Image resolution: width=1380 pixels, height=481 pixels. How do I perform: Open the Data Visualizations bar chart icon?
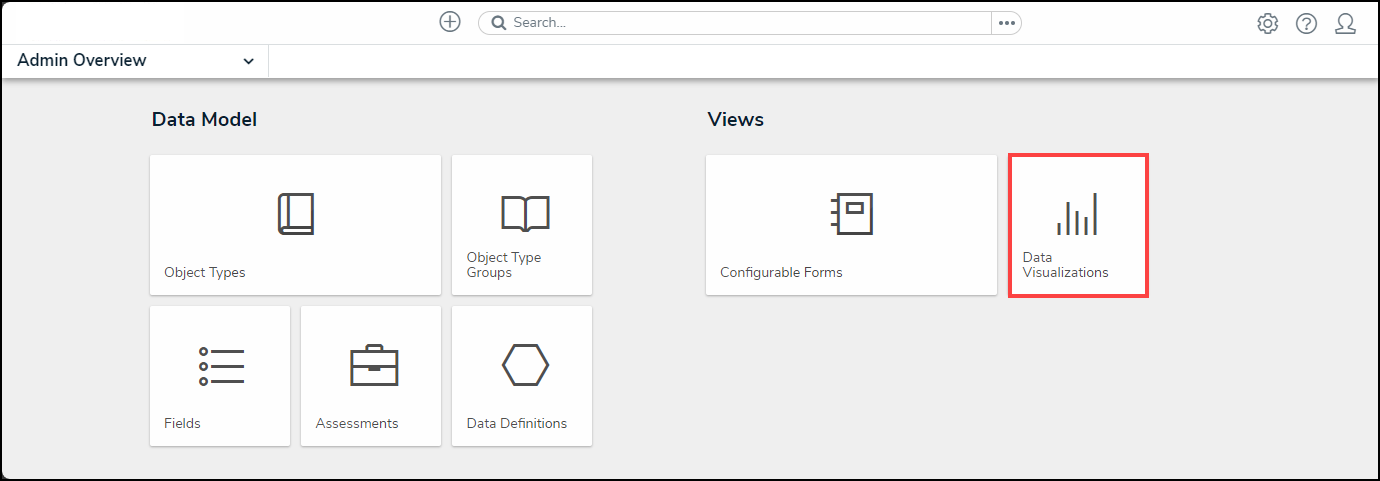coord(1077,214)
